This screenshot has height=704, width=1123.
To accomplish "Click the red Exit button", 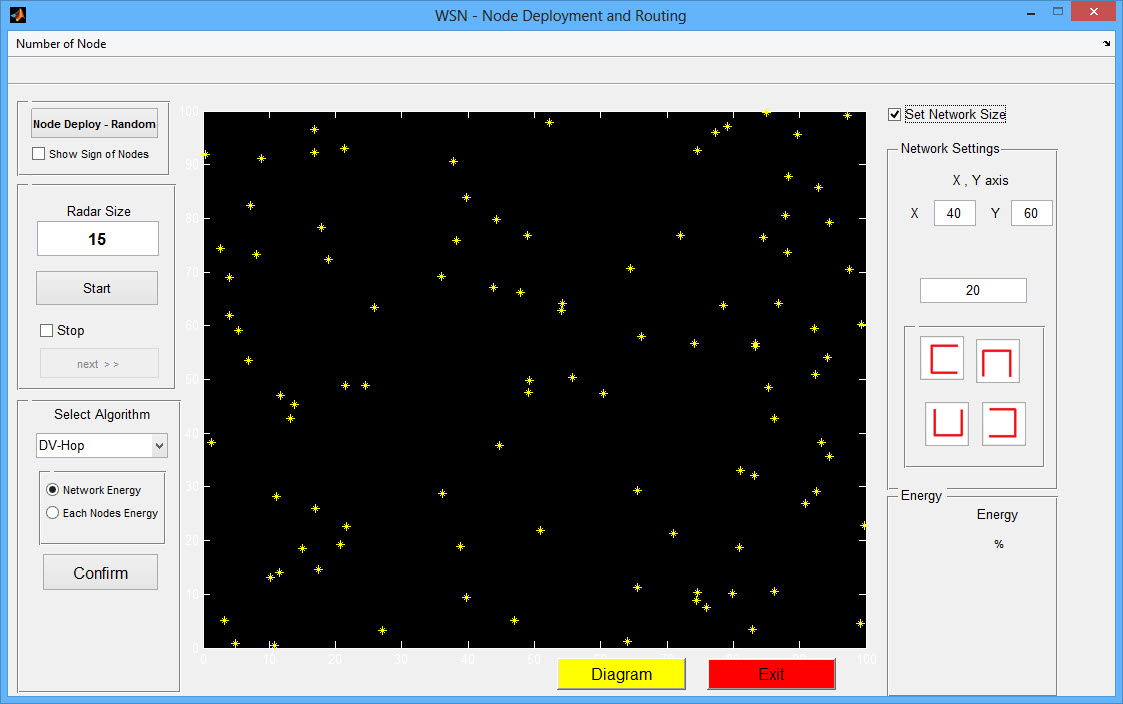I will point(771,674).
